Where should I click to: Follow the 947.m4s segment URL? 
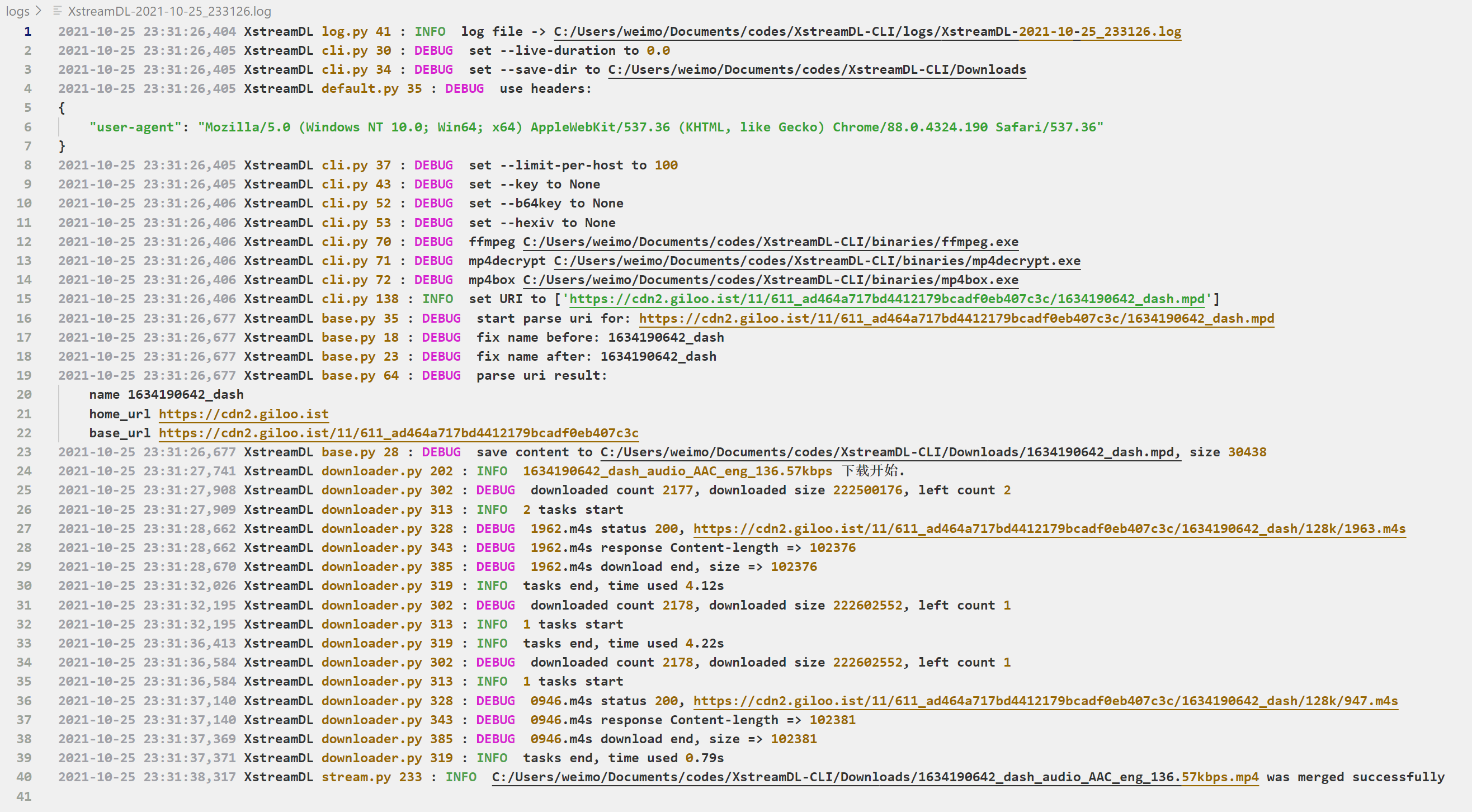(1045, 701)
